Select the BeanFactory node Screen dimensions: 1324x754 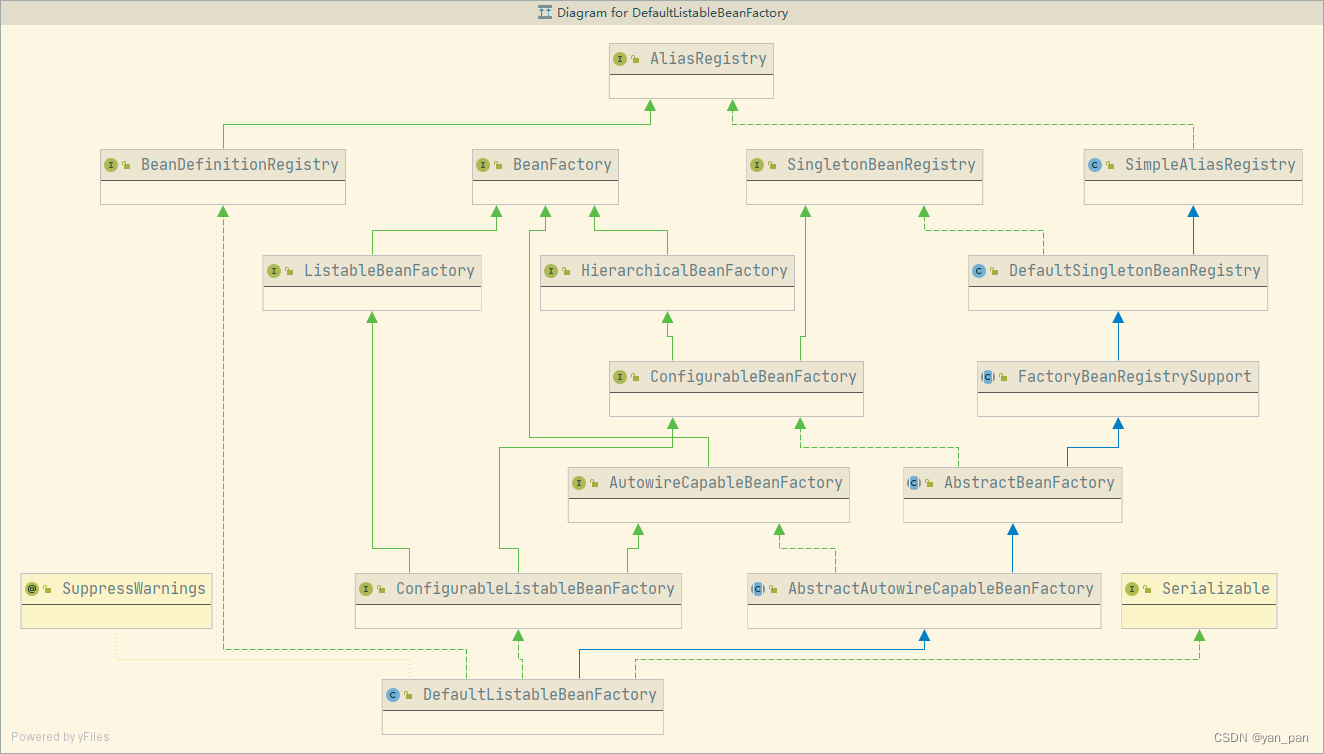pyautogui.click(x=545, y=177)
